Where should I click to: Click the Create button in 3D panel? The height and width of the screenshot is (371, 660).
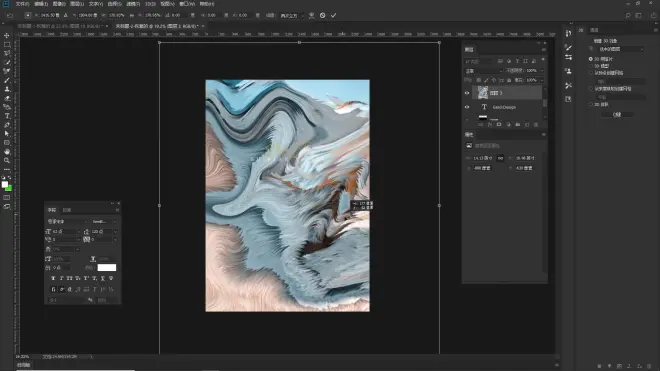click(617, 115)
